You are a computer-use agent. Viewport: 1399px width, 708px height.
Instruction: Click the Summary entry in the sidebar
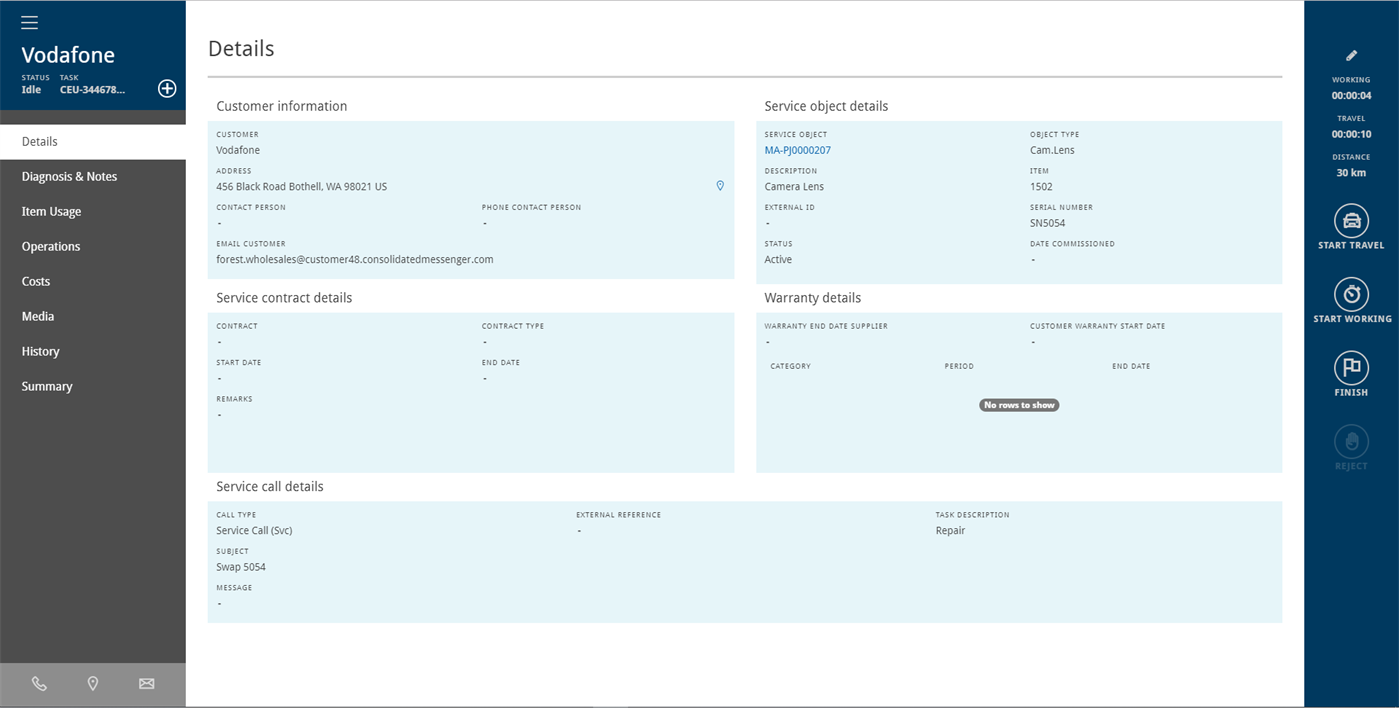coord(46,386)
